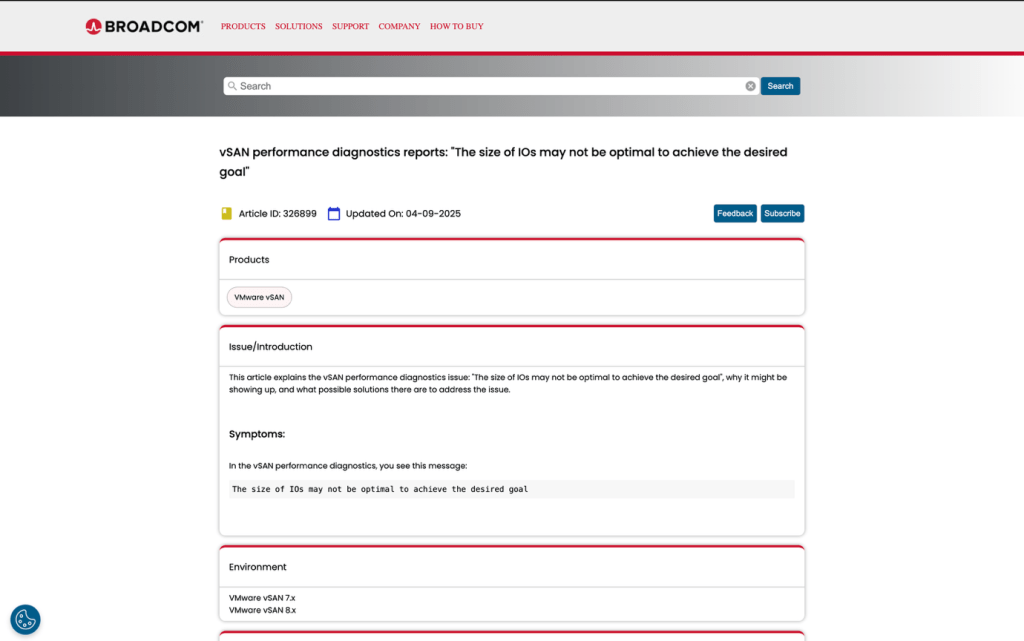Click the blue Search button
Viewport: 1024px width, 641px height.
780,86
